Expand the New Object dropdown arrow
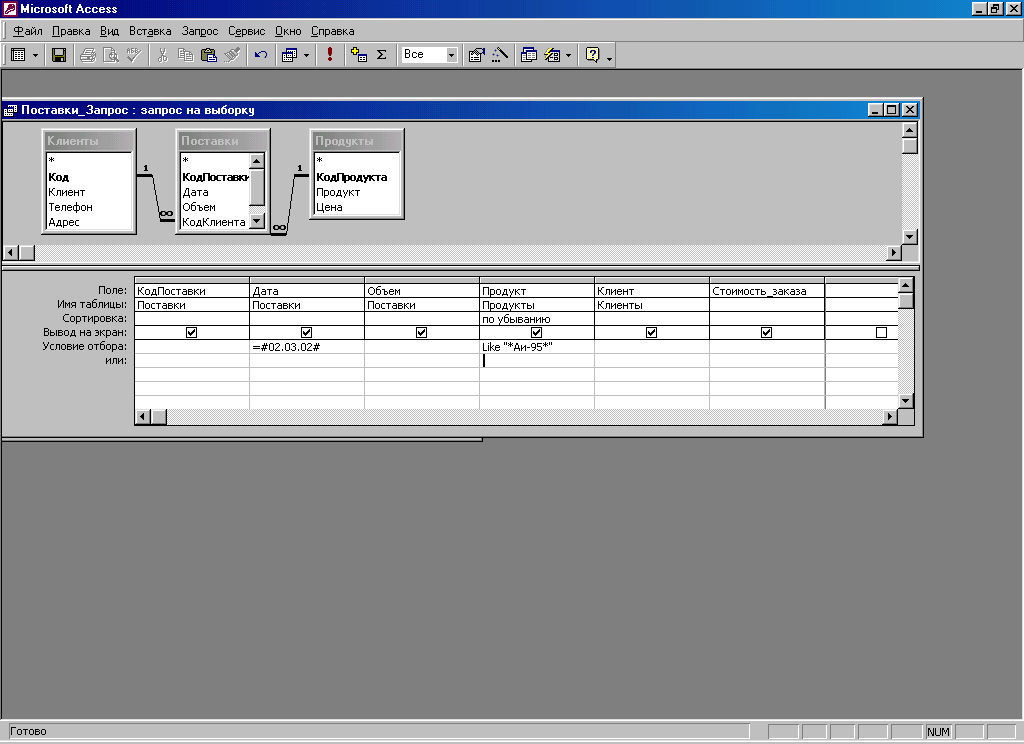 point(569,56)
